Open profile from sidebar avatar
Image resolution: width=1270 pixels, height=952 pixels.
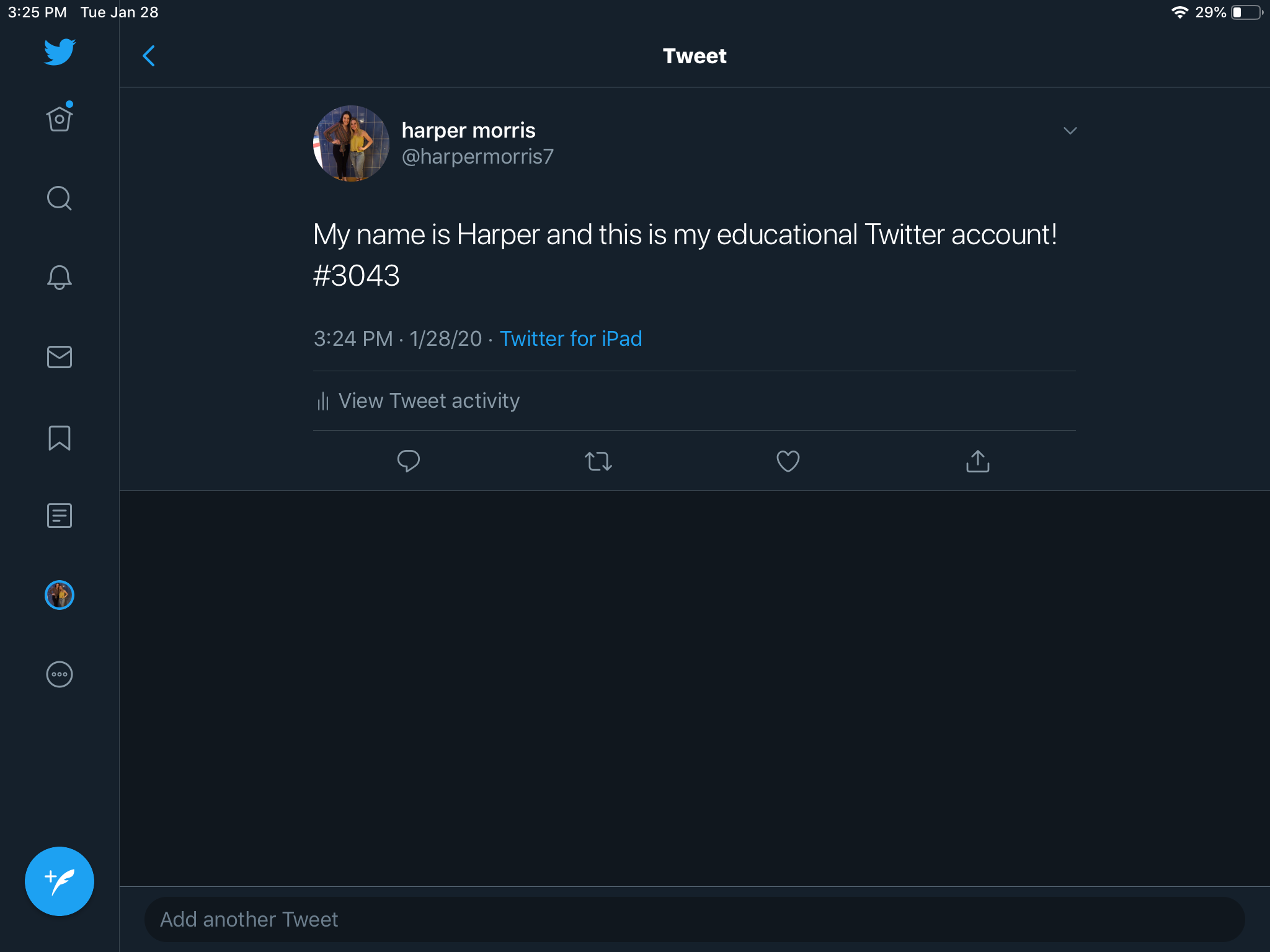60,595
